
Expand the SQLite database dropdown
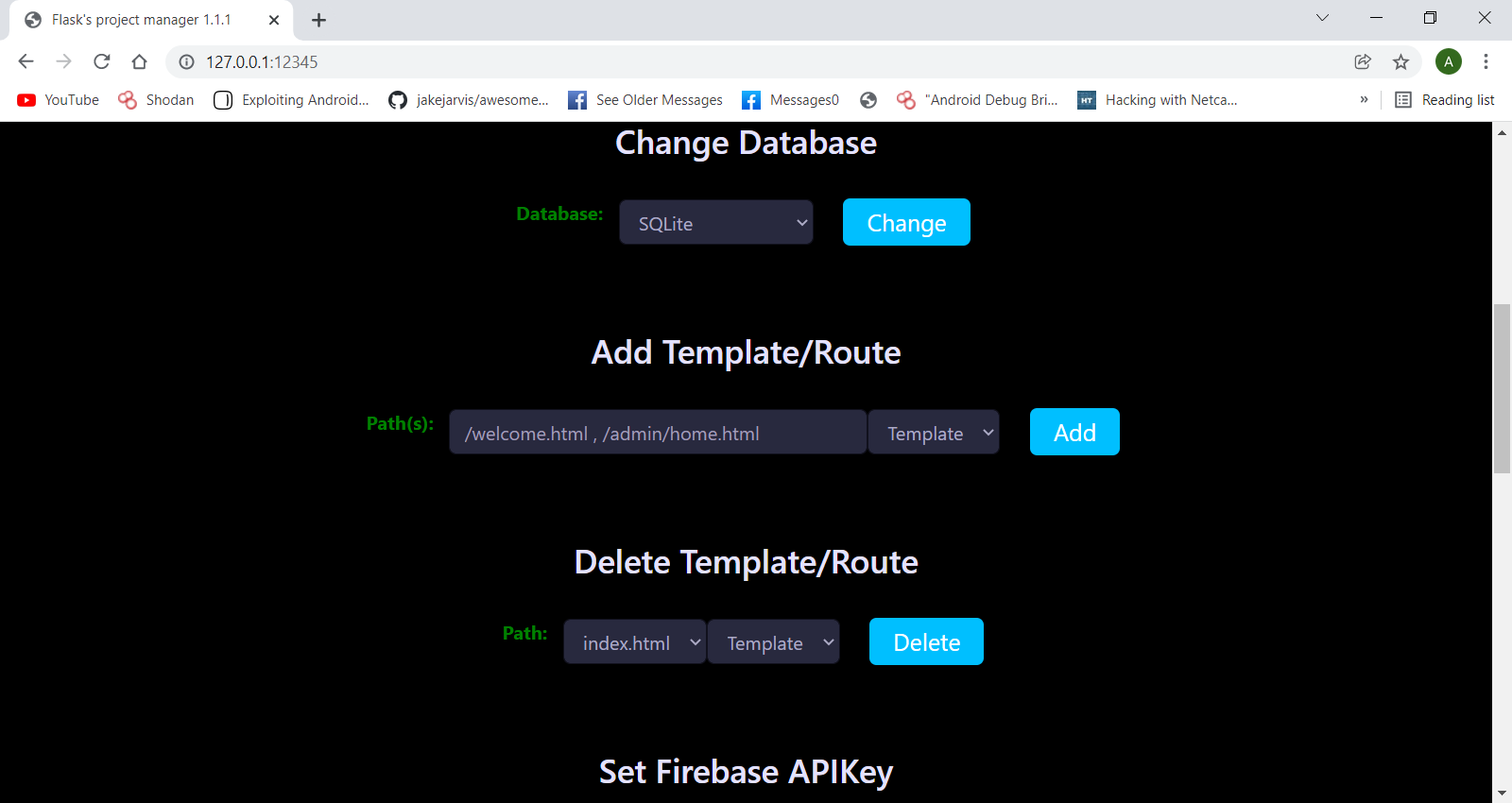[x=716, y=223]
